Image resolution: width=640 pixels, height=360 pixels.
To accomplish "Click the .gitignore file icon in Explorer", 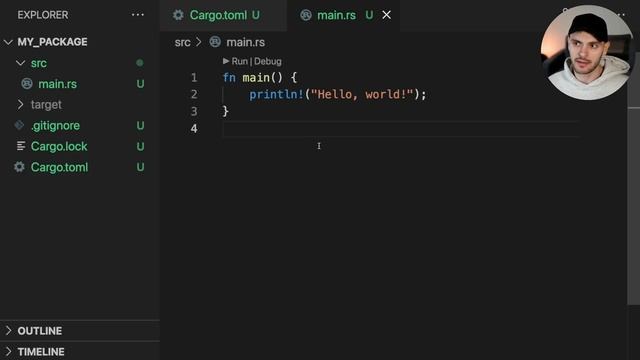I will point(19,125).
